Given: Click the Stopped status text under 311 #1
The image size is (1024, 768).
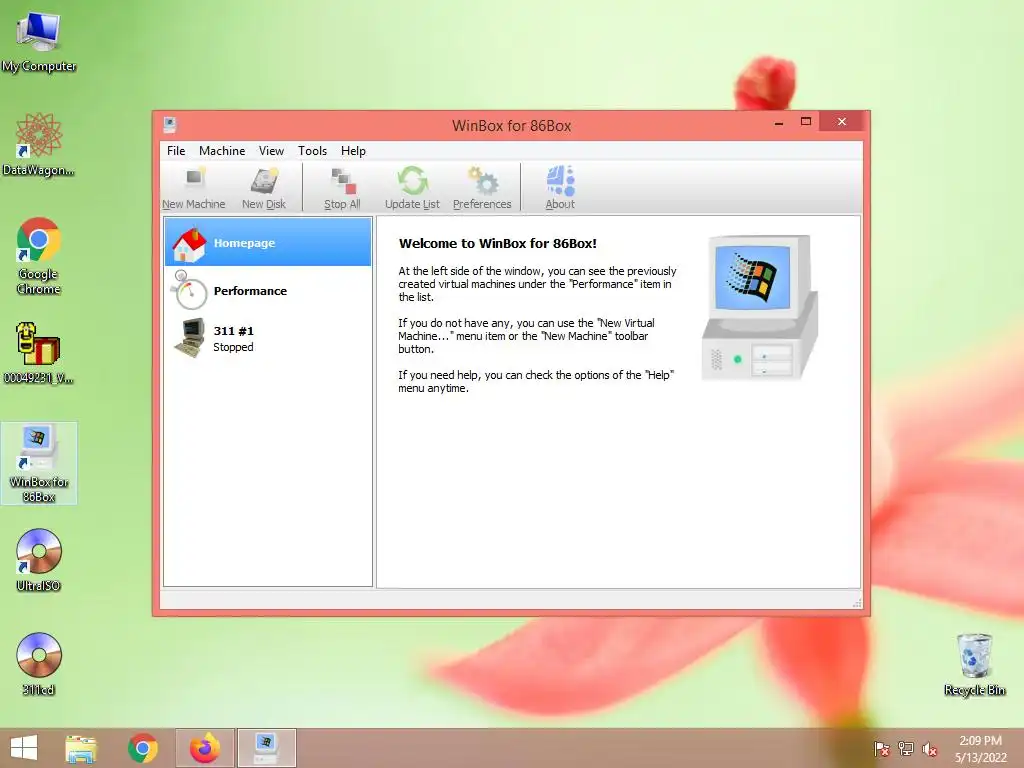Looking at the screenshot, I should tap(233, 347).
